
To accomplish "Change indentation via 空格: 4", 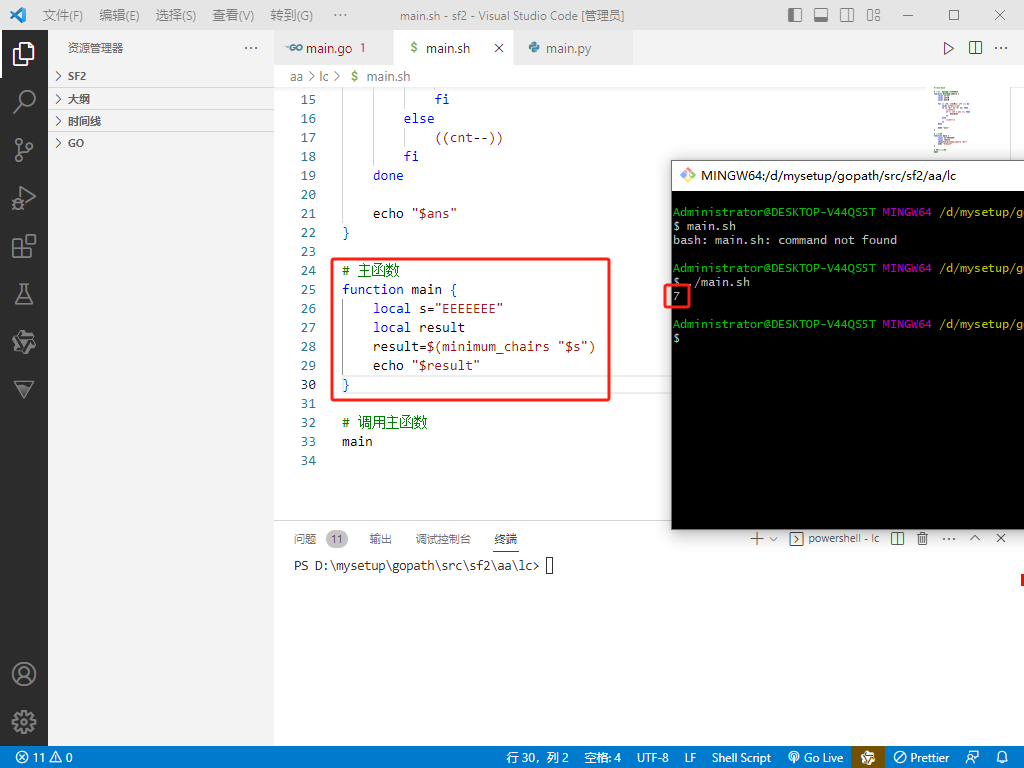I will [x=602, y=758].
